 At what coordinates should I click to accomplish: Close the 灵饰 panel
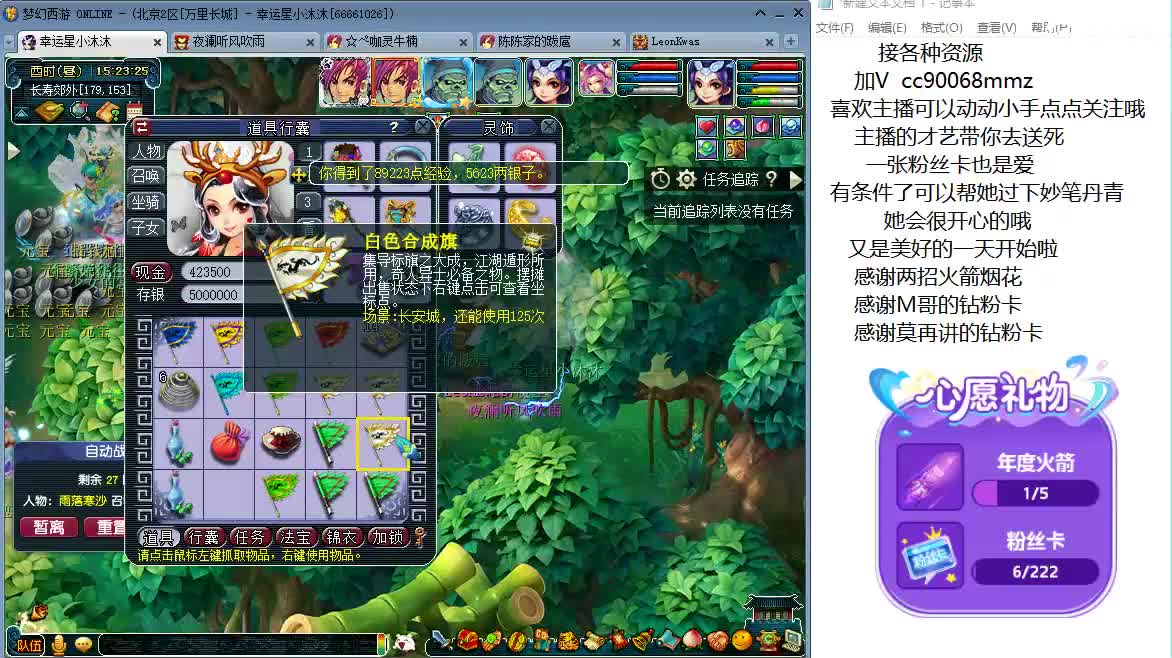coord(549,127)
